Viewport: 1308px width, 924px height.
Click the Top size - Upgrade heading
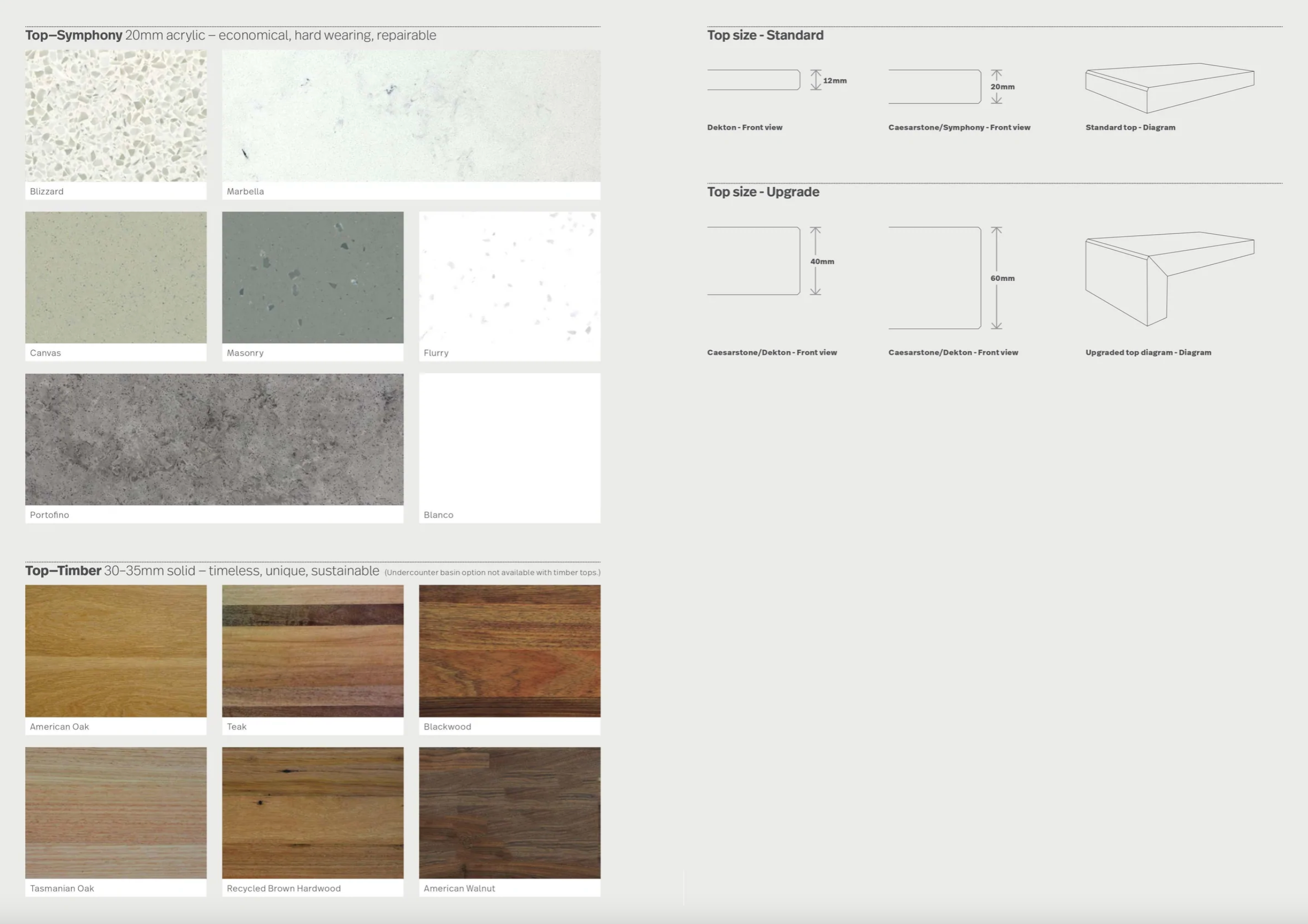pyautogui.click(x=763, y=192)
